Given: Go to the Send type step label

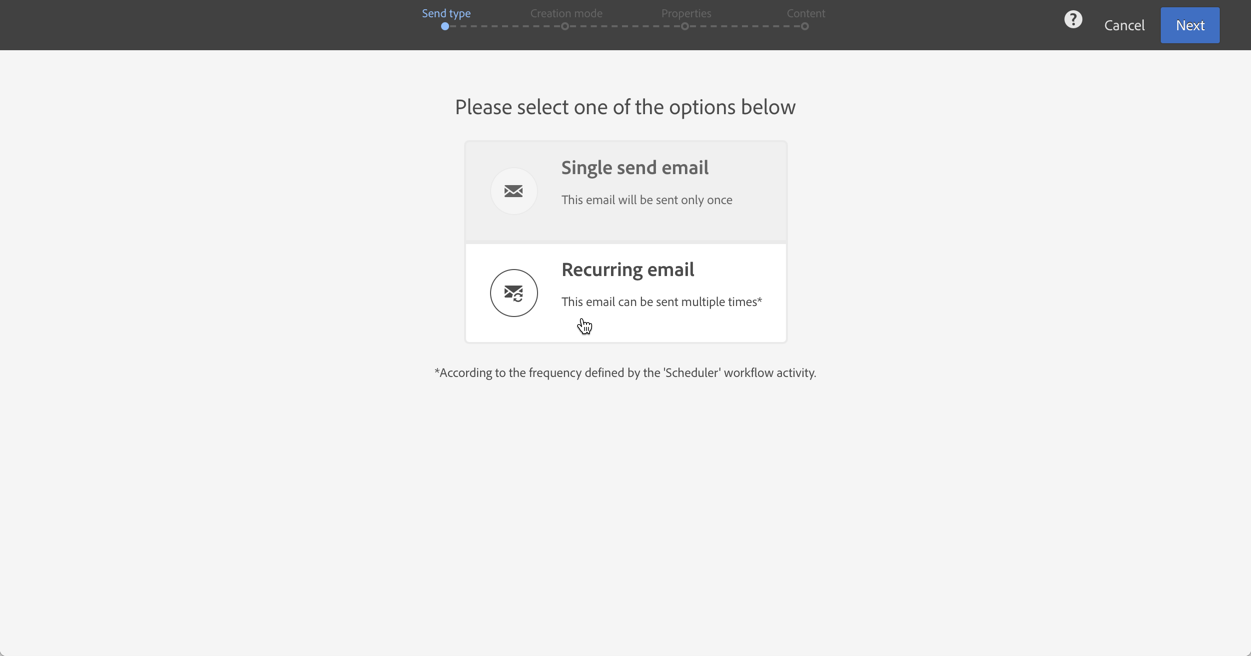Looking at the screenshot, I should (446, 13).
